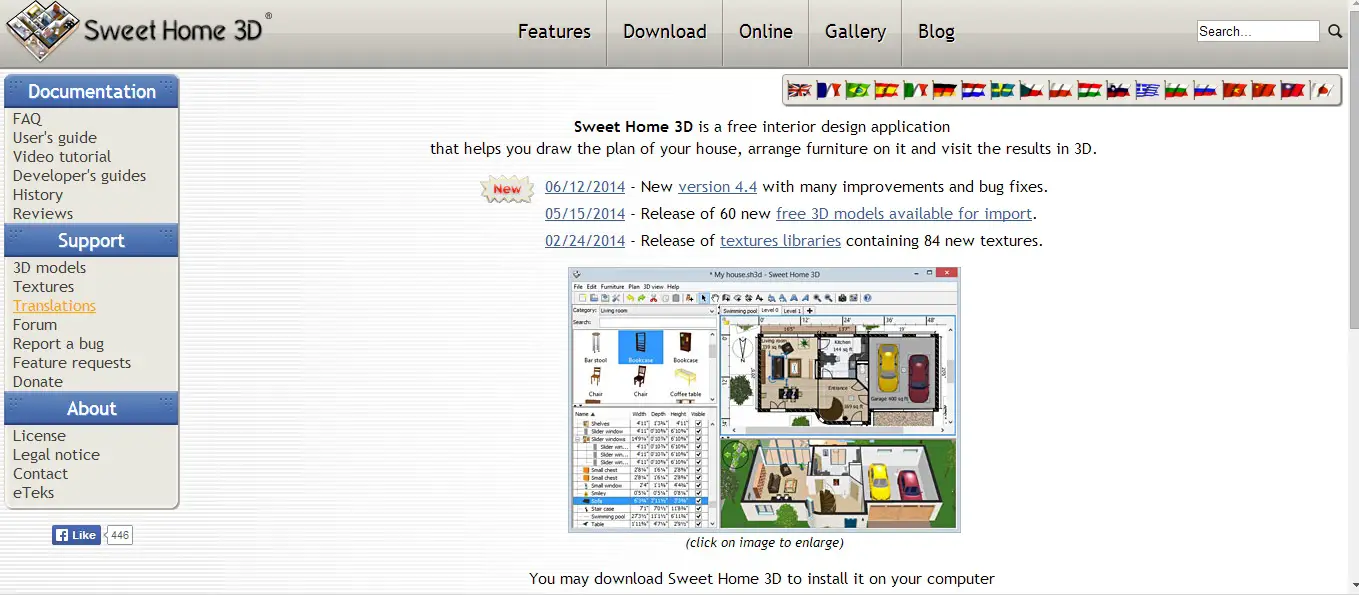Select the Hungarian flag language icon

pos(1089,91)
